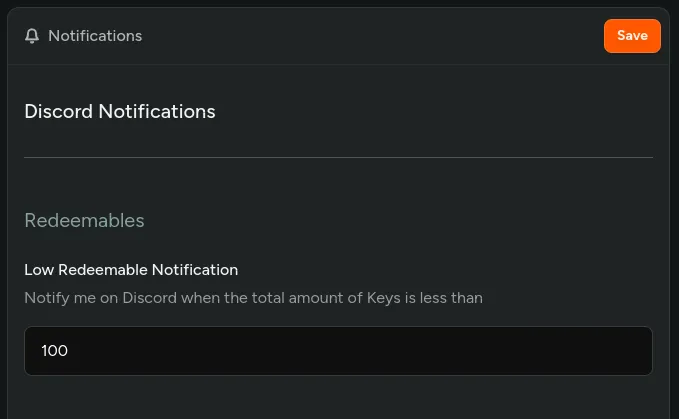Click the Redeemables section heading
Screen dimensions: 679x419
coord(84,220)
